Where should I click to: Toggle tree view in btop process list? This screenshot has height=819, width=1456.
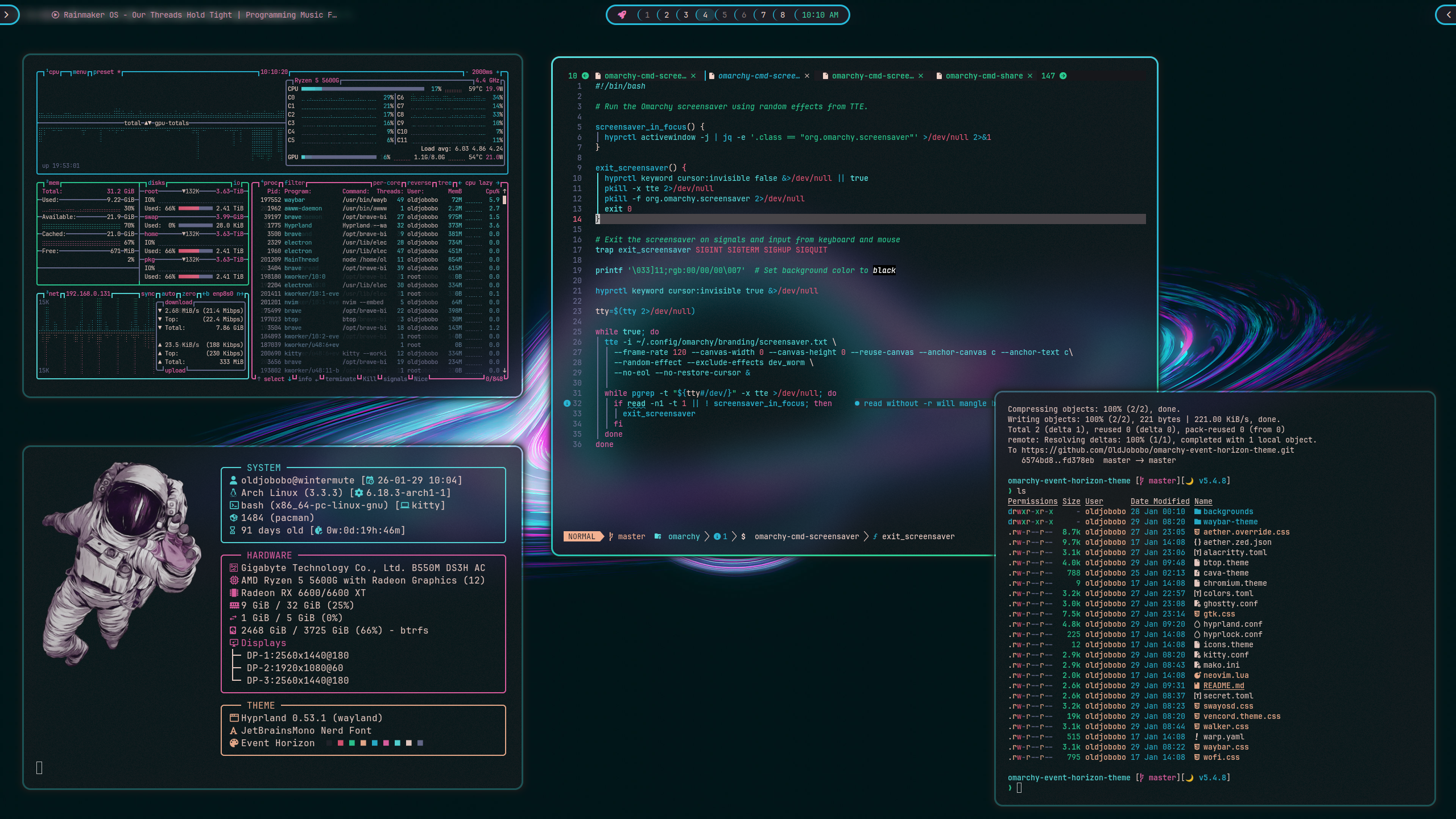[444, 183]
